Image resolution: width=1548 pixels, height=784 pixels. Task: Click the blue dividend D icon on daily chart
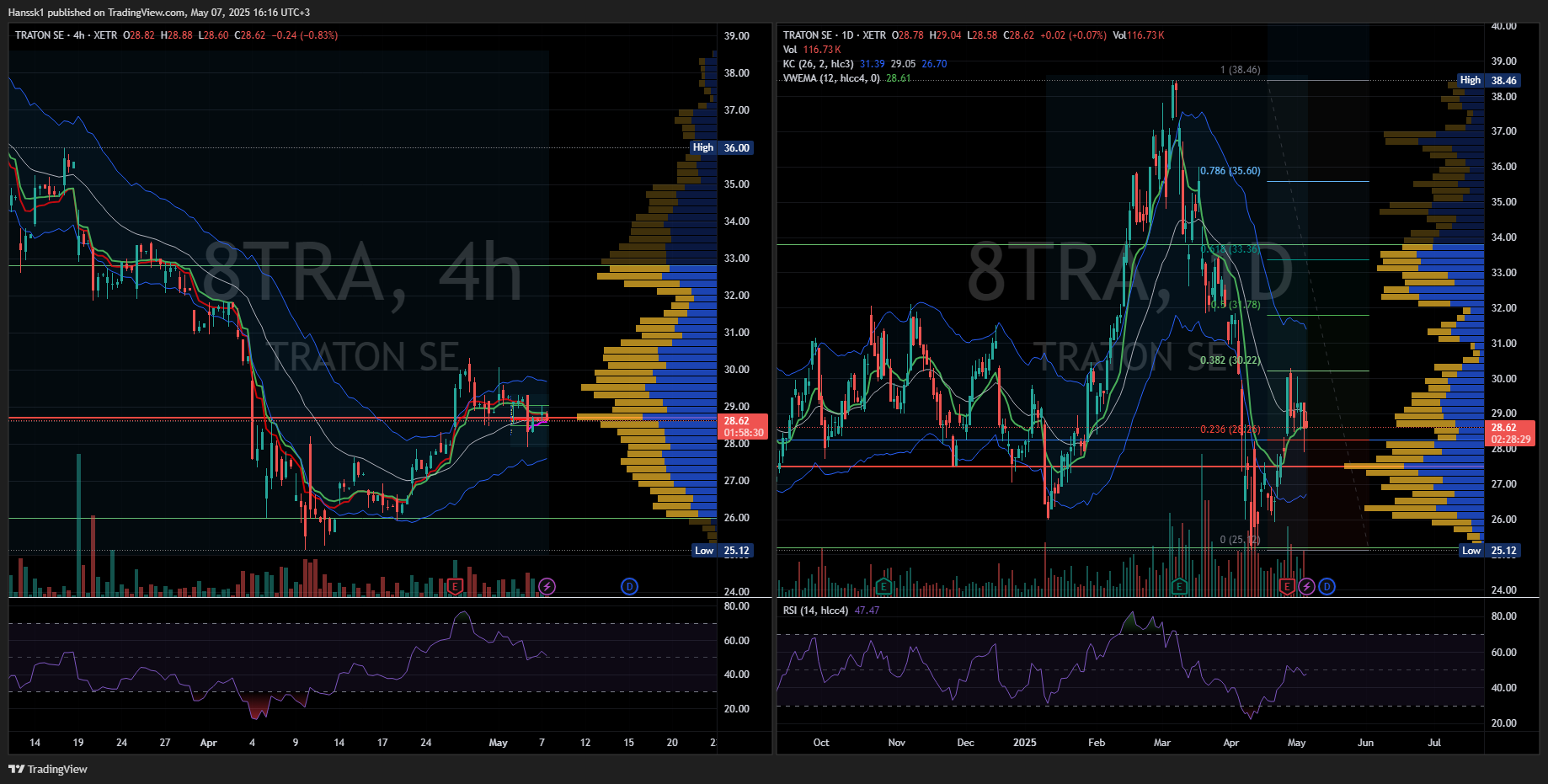pos(1326,586)
